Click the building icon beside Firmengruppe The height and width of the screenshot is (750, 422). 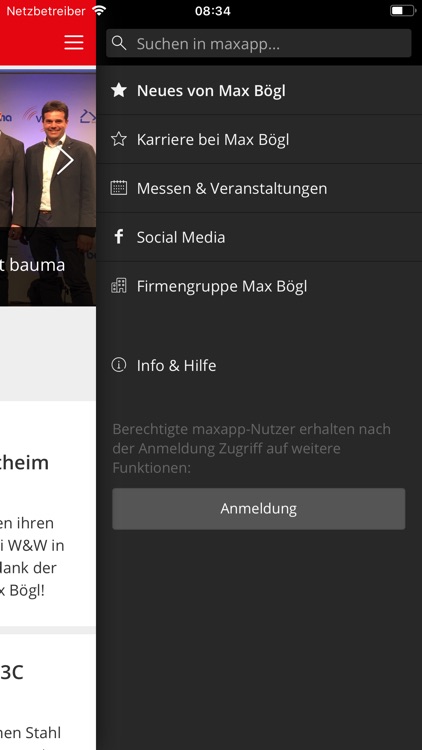point(119,286)
